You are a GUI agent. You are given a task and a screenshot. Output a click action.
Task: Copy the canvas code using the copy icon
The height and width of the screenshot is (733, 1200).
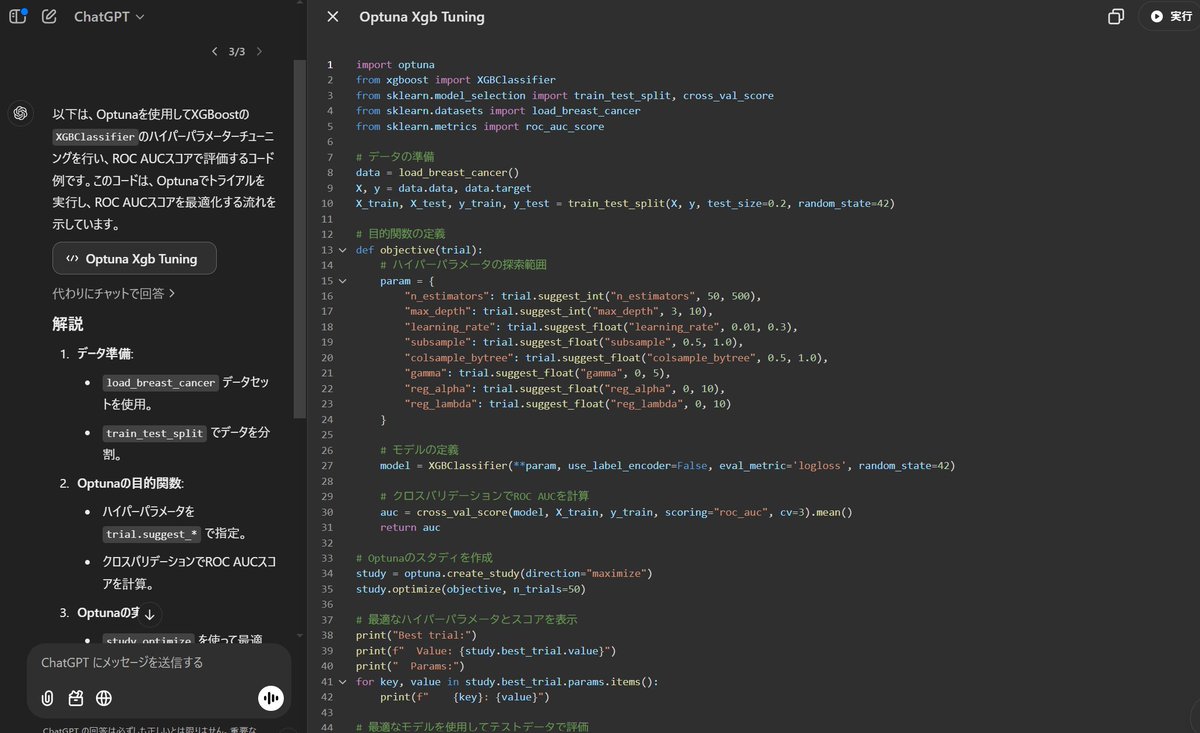(1116, 16)
